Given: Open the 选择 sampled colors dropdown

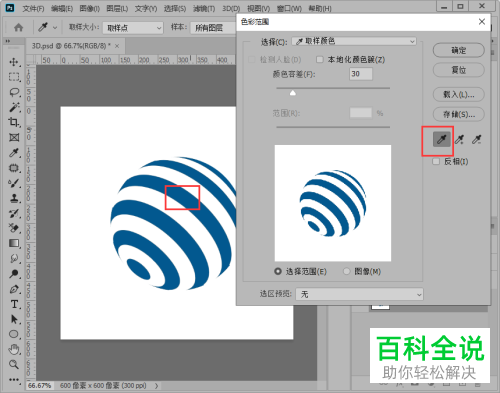Looking at the screenshot, I should pos(354,41).
